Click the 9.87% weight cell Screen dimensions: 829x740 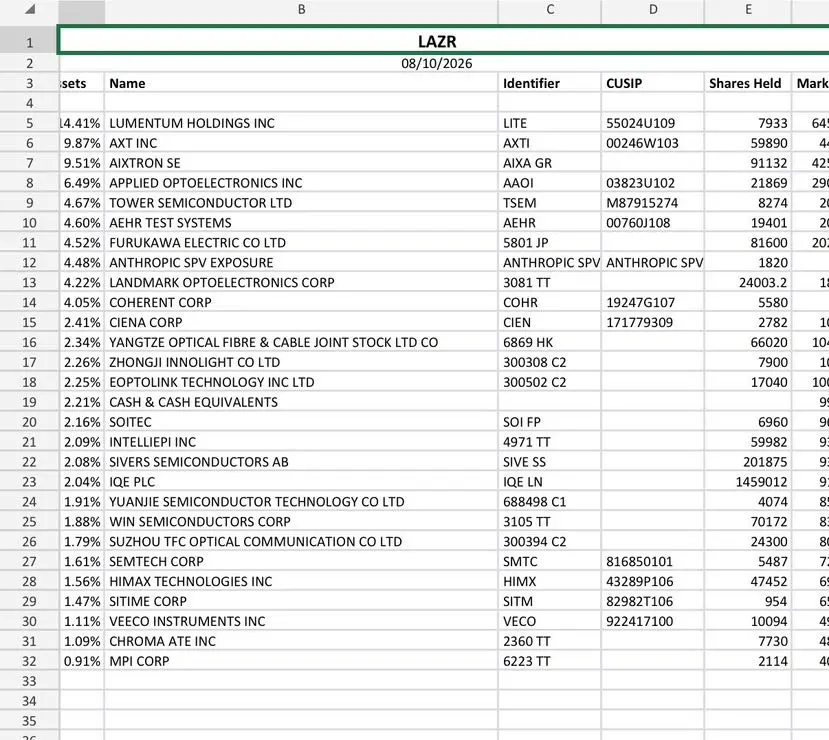81,143
